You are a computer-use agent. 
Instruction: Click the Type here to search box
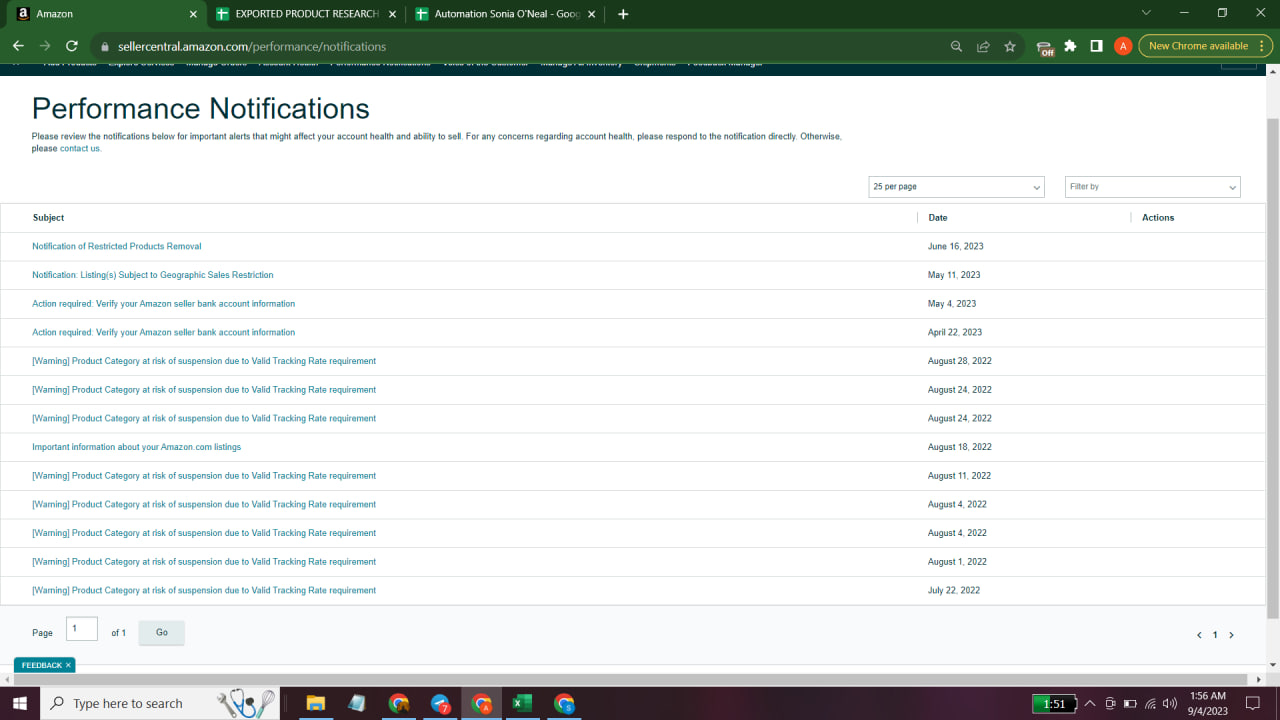tap(160, 703)
